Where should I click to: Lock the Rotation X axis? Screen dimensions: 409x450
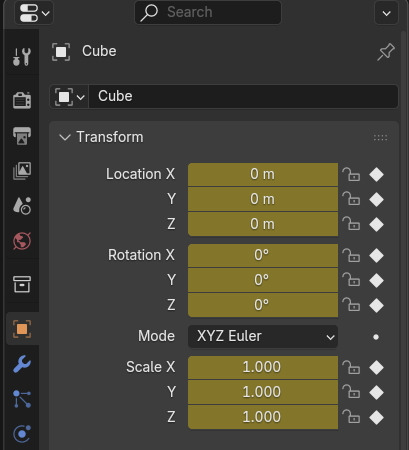tap(351, 255)
